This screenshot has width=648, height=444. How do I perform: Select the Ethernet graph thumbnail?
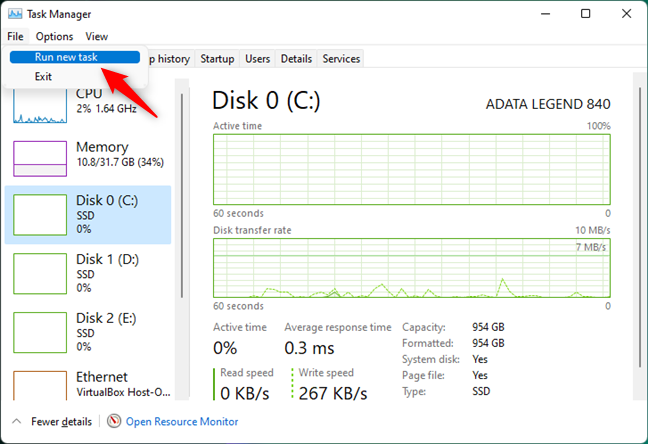tap(40, 385)
